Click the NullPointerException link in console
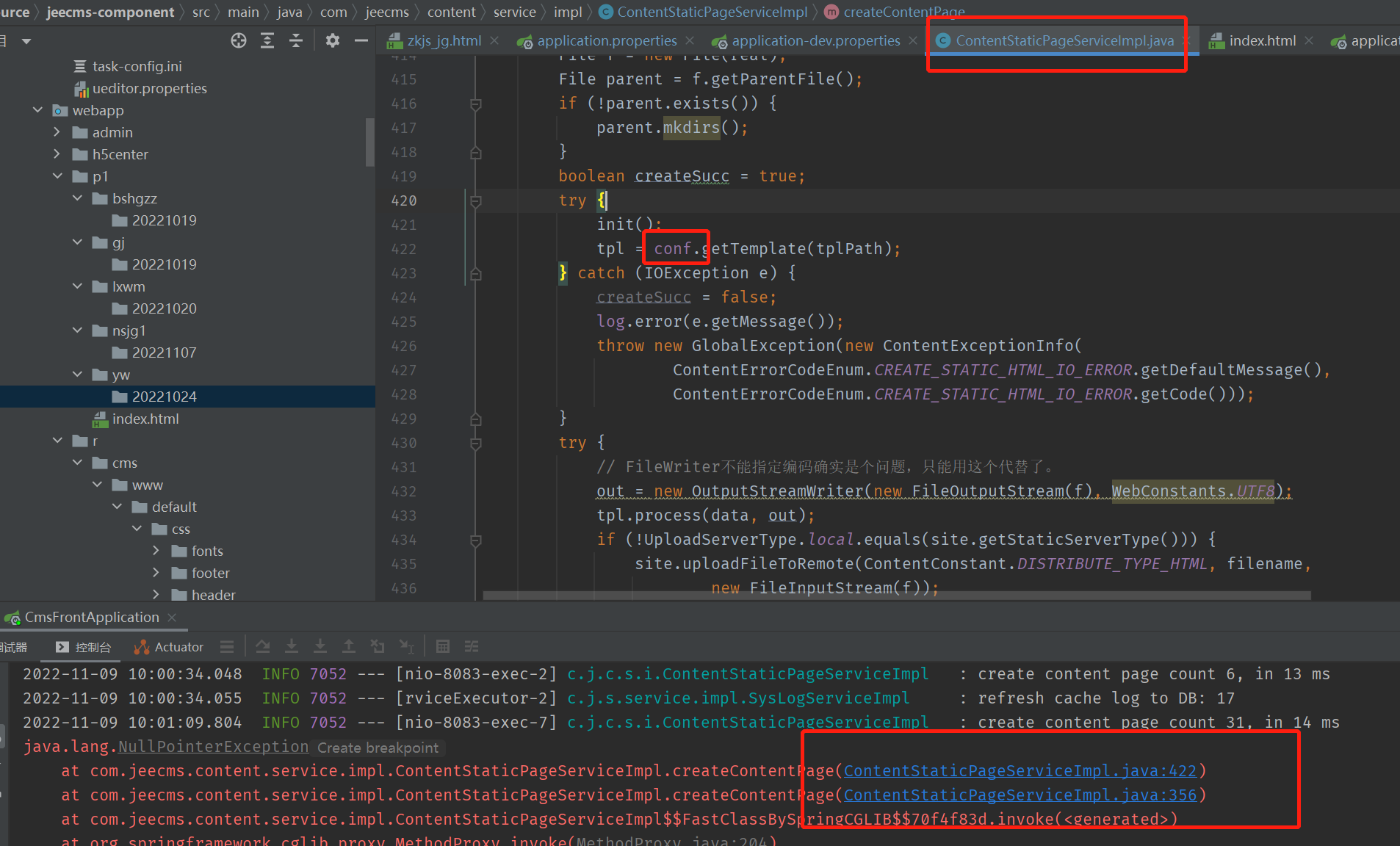The height and width of the screenshot is (846, 1400). point(213,747)
